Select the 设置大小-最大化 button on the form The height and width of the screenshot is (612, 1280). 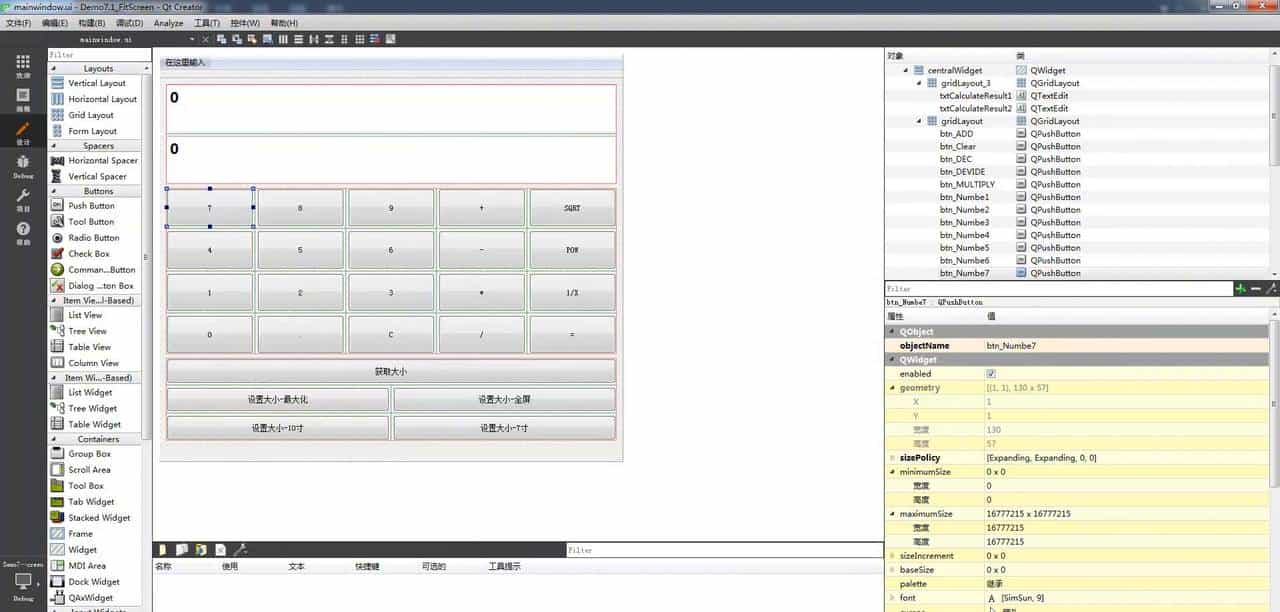point(277,399)
